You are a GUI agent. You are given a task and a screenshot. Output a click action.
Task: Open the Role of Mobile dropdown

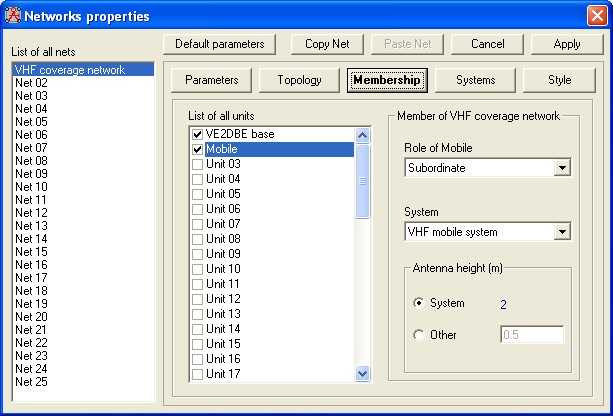pos(562,168)
